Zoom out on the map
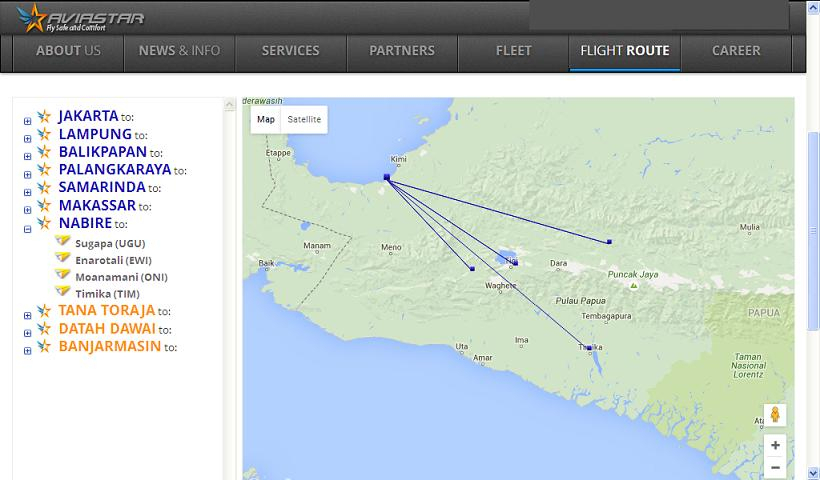 point(775,467)
